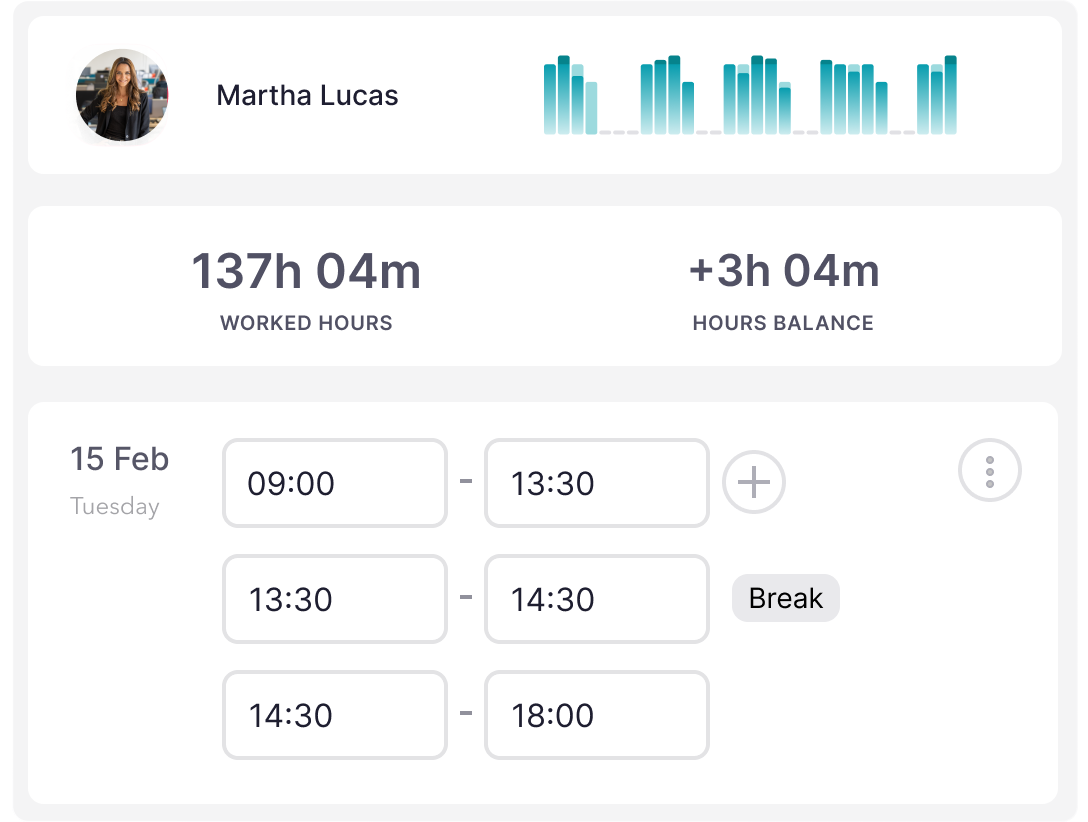Image resolution: width=1088 pixels, height=822 pixels.
Task: Click the +3h 04m balance value
Action: [x=784, y=272]
